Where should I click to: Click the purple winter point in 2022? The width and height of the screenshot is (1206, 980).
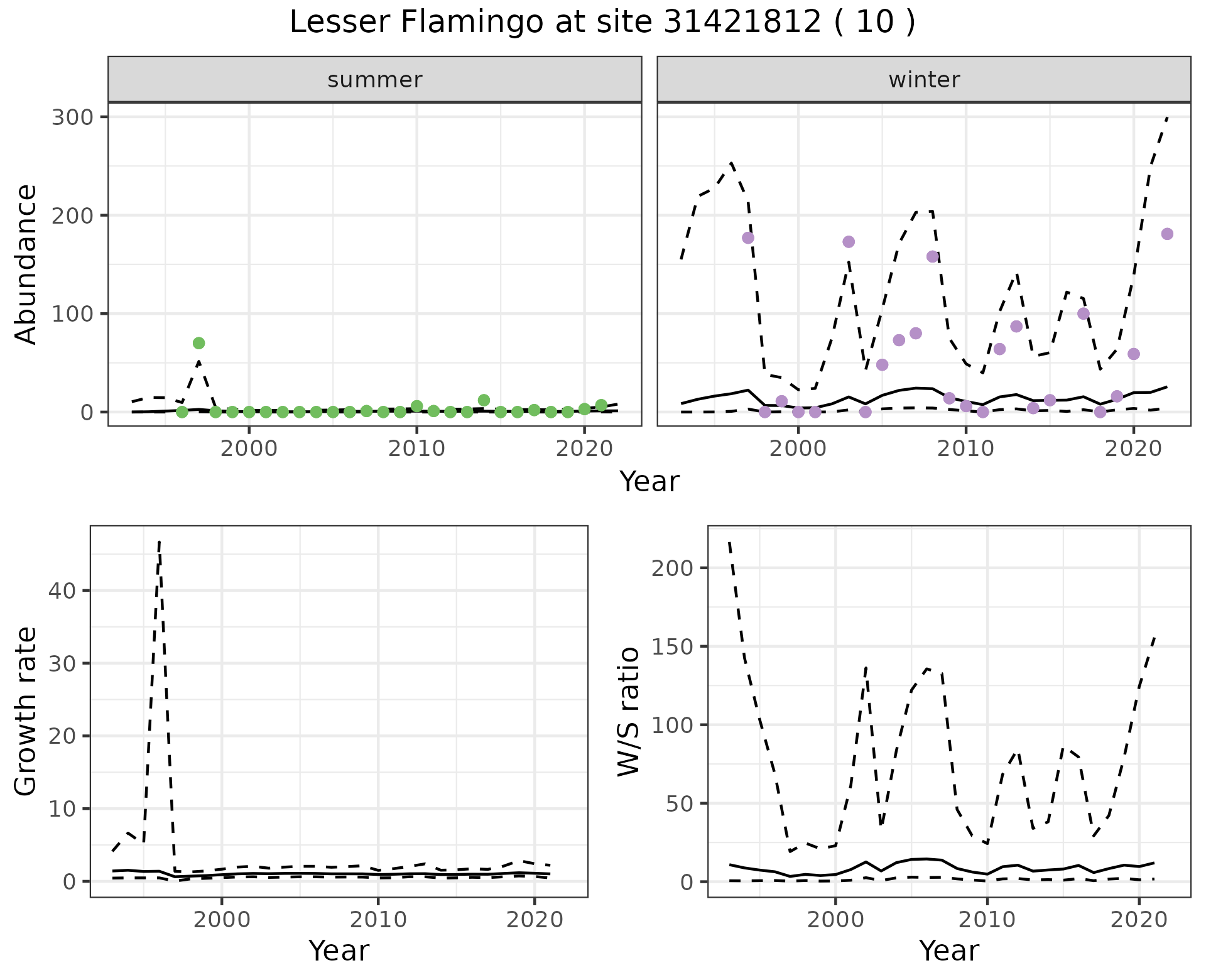pos(1167,234)
